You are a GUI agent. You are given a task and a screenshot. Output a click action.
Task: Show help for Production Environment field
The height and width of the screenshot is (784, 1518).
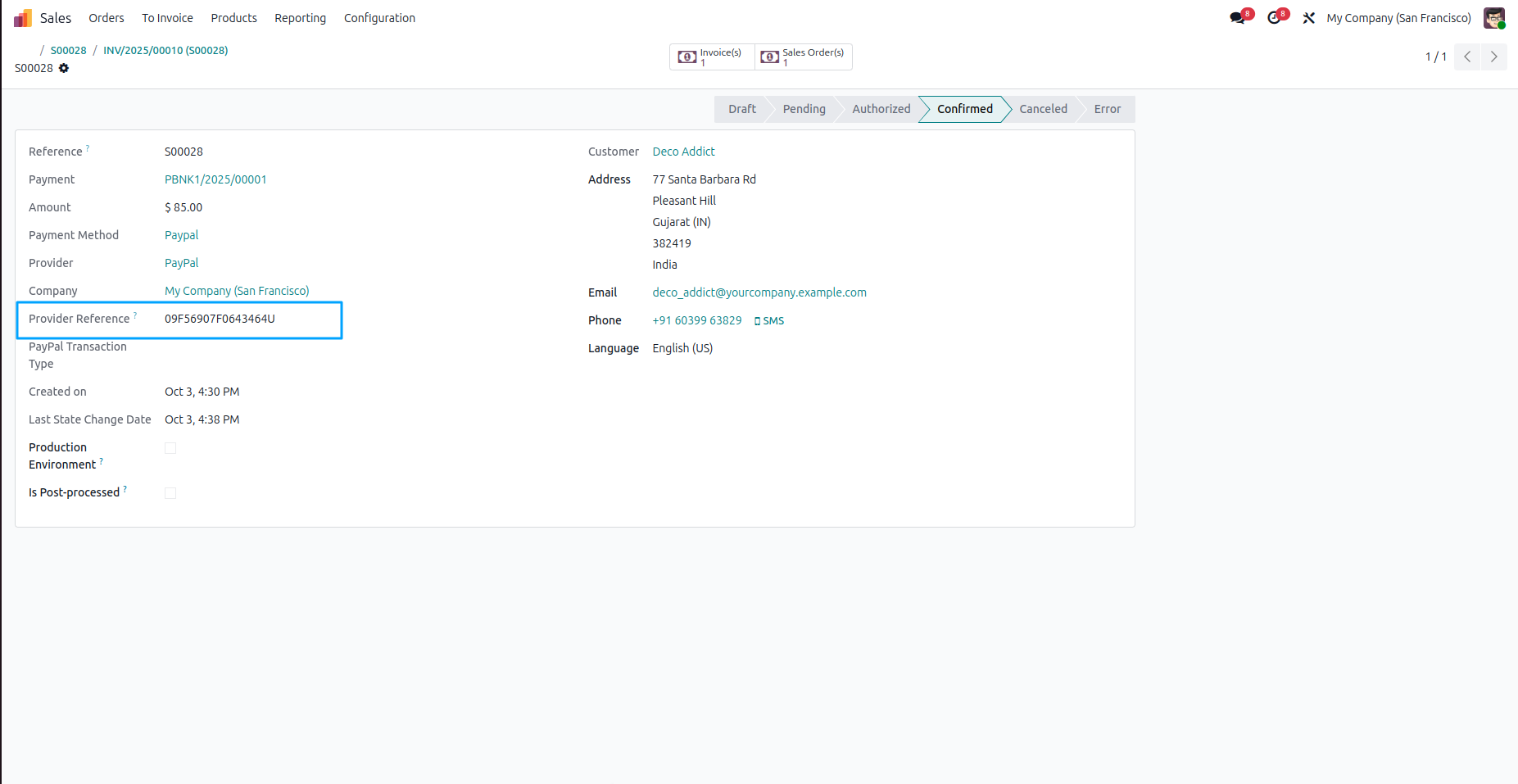coord(102,461)
